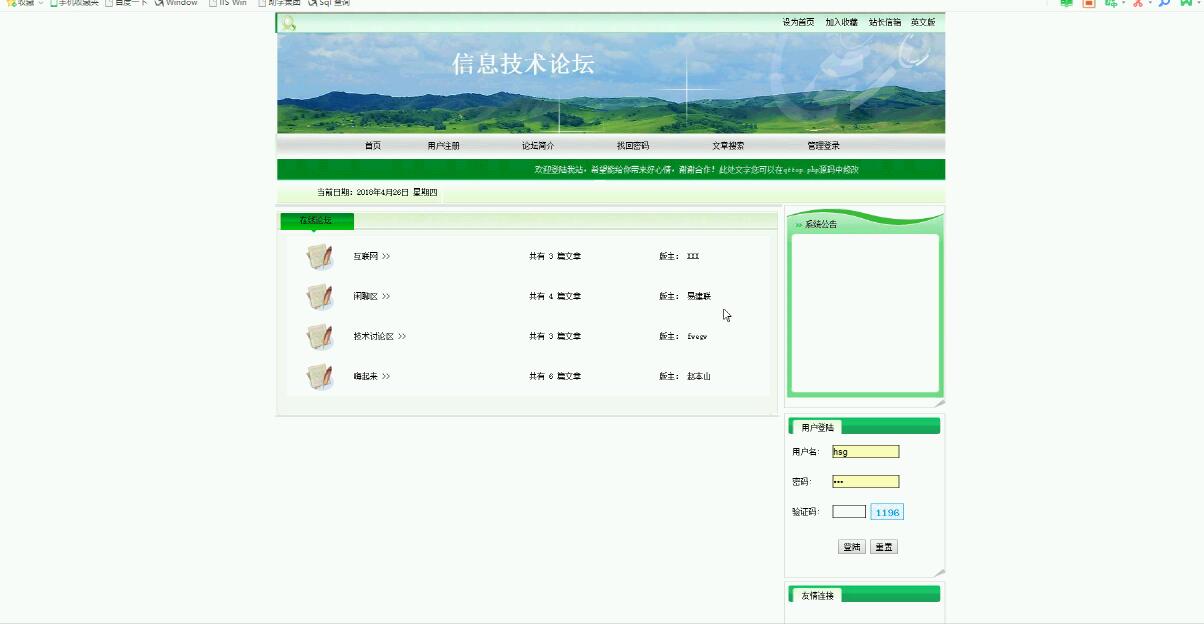The image size is (1204, 624).
Task: Open 用户注册 in navigation bar
Action: (x=443, y=146)
